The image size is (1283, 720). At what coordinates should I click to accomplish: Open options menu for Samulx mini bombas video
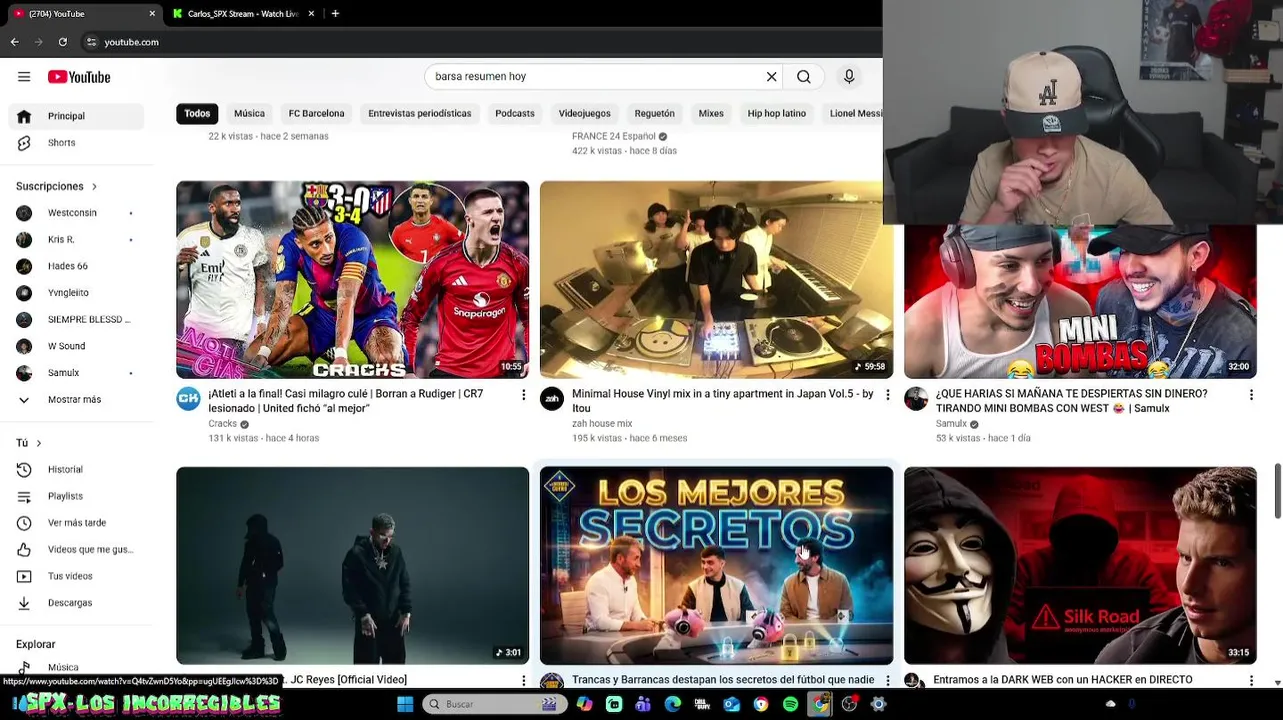[1251, 395]
